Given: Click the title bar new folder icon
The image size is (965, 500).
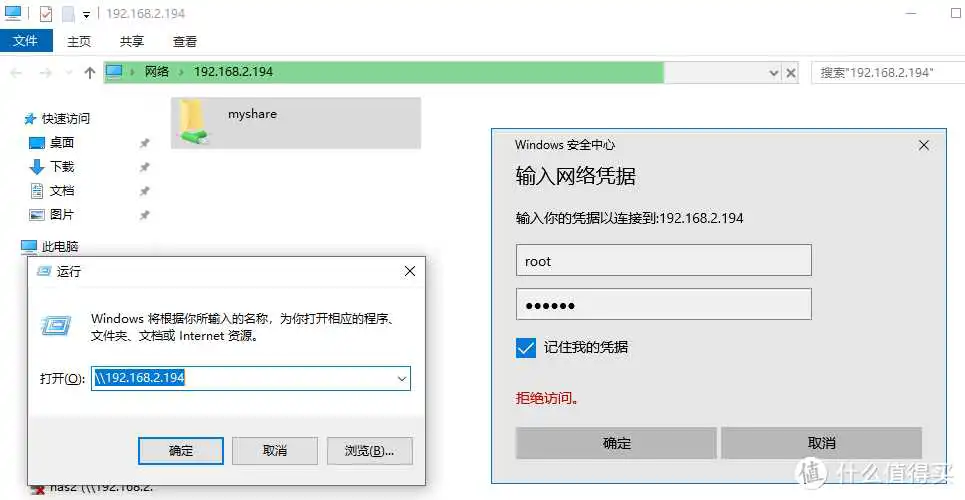Looking at the screenshot, I should click(68, 14).
